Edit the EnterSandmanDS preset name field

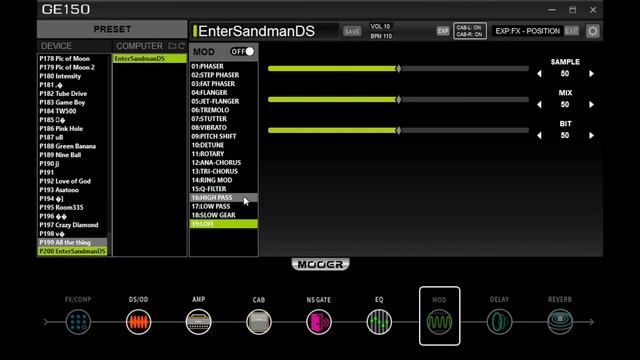(x=265, y=31)
